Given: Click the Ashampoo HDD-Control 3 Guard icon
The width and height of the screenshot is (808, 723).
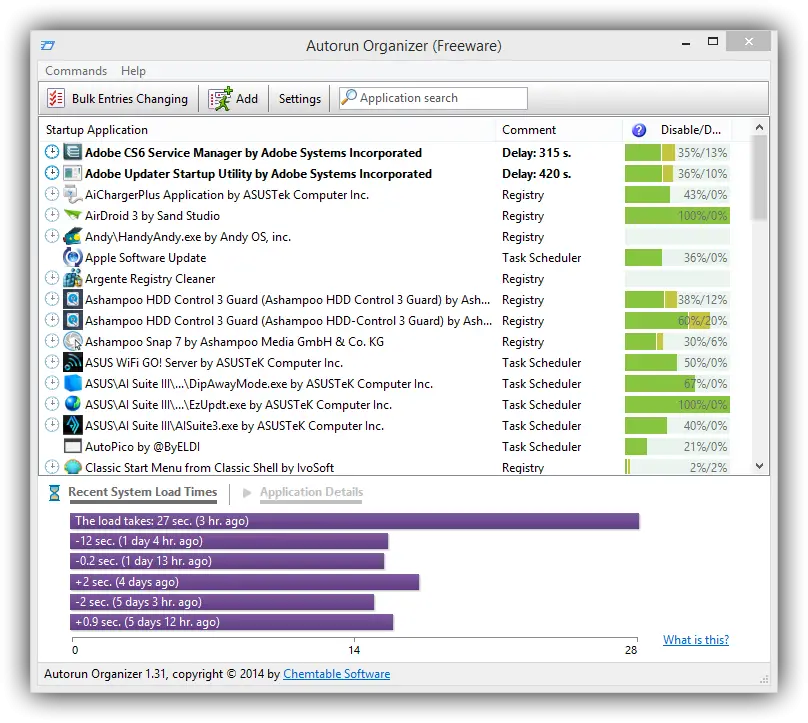Looking at the screenshot, I should [x=73, y=320].
